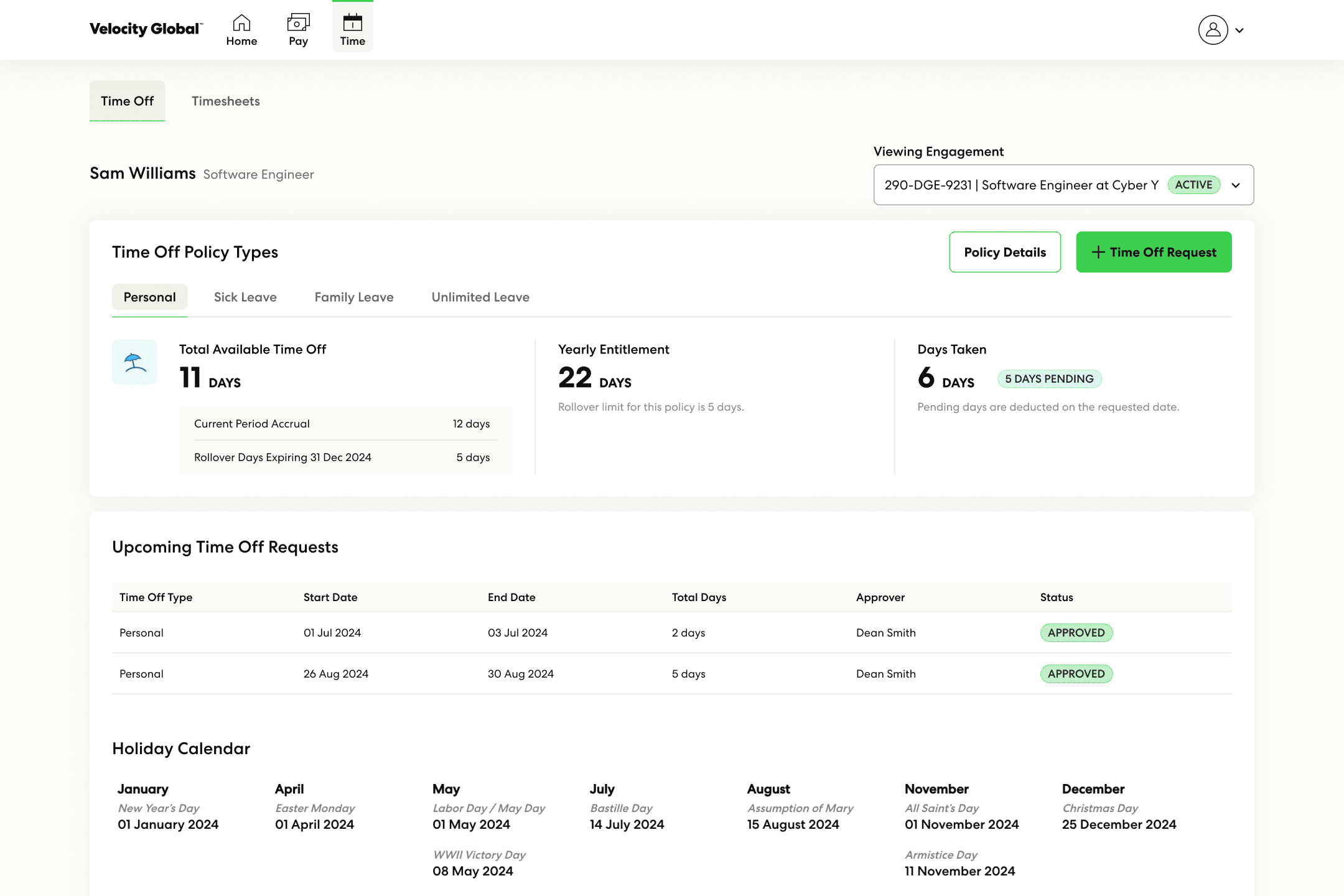This screenshot has height=896, width=1344.
Task: Click the Velocity Global logo
Action: [x=146, y=29]
